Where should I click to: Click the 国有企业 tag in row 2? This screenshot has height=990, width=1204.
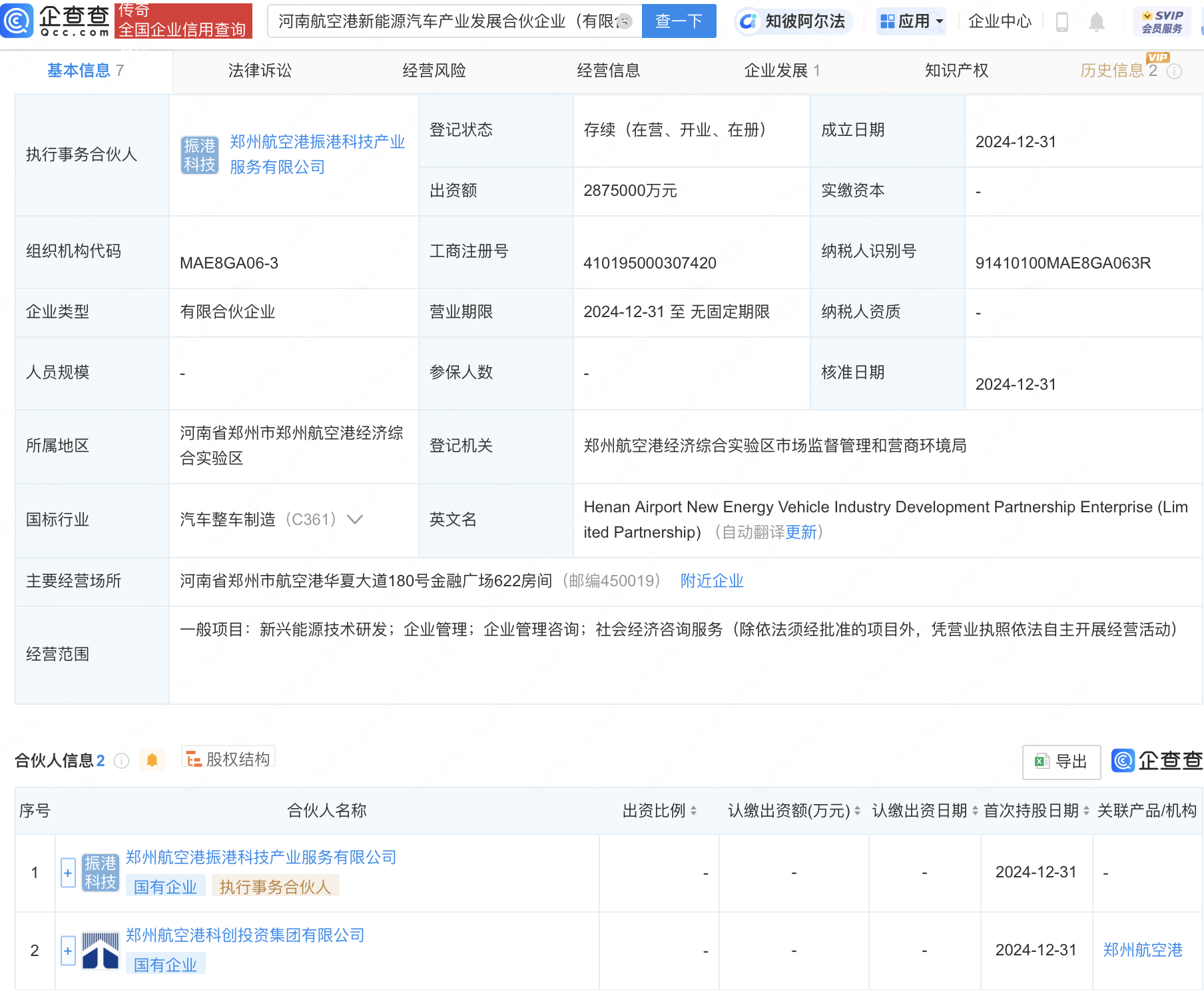coord(166,965)
